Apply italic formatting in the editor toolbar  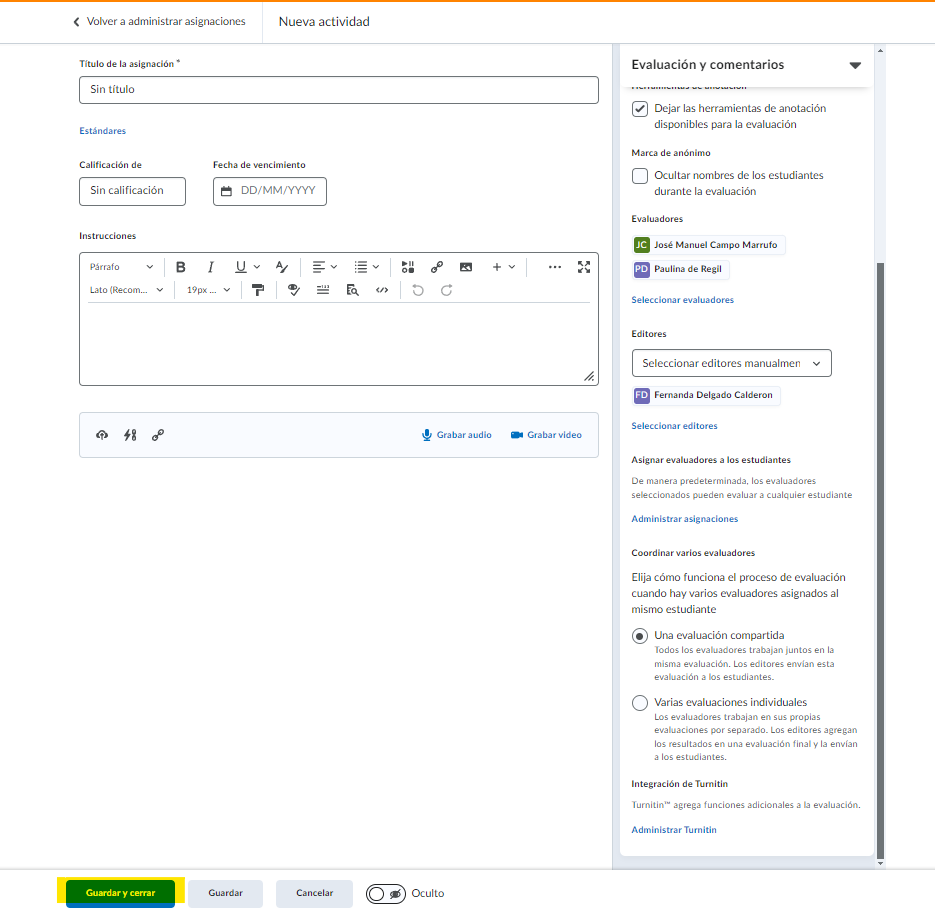pyautogui.click(x=211, y=267)
